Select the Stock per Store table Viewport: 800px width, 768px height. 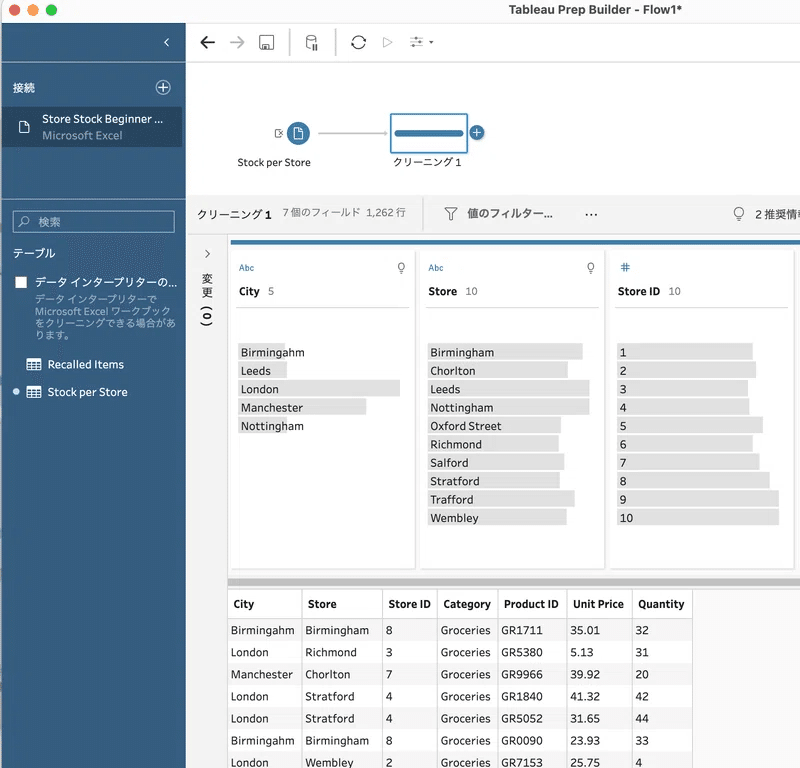click(x=87, y=392)
